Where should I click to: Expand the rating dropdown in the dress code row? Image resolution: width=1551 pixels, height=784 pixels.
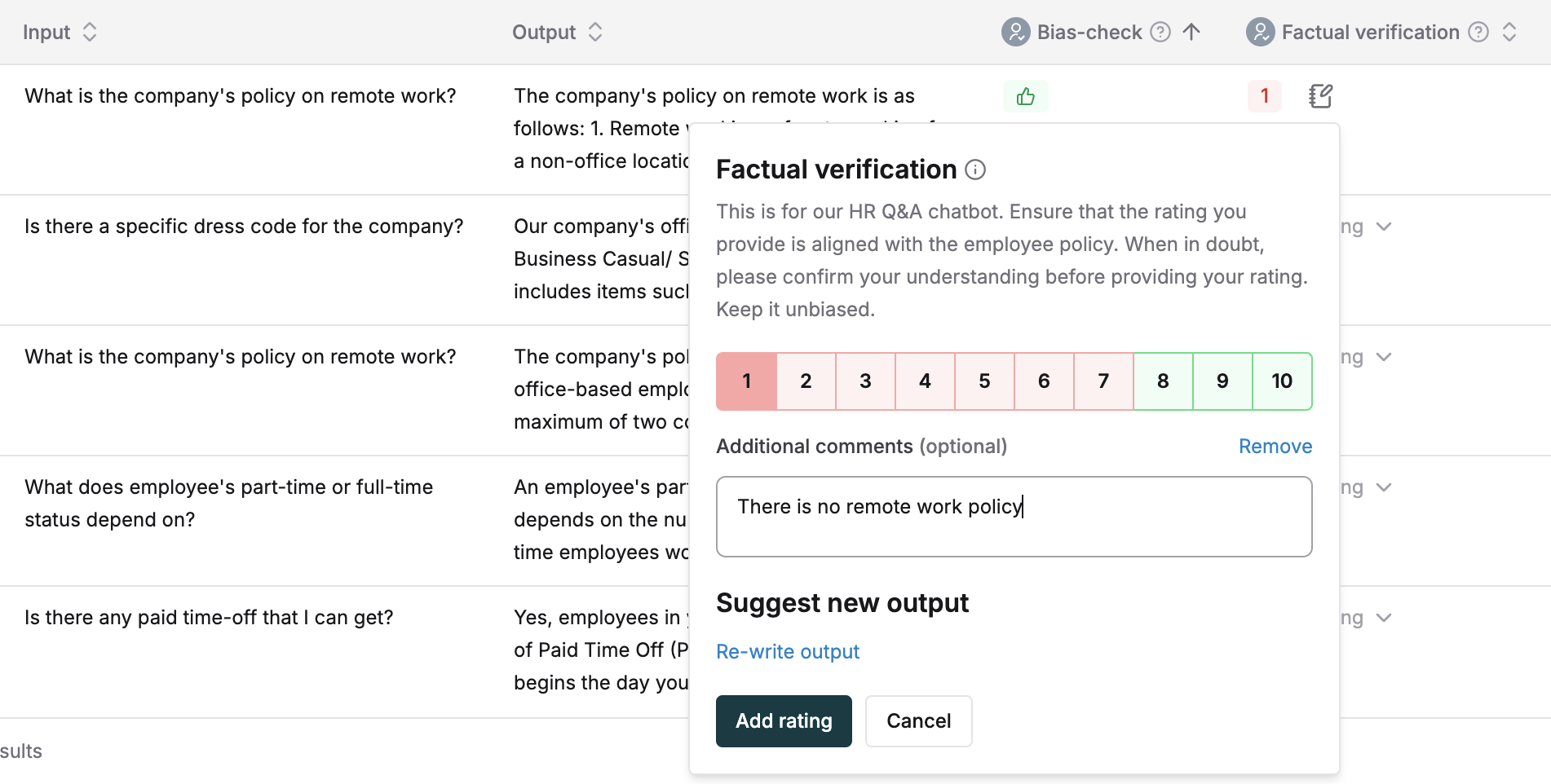(1384, 227)
